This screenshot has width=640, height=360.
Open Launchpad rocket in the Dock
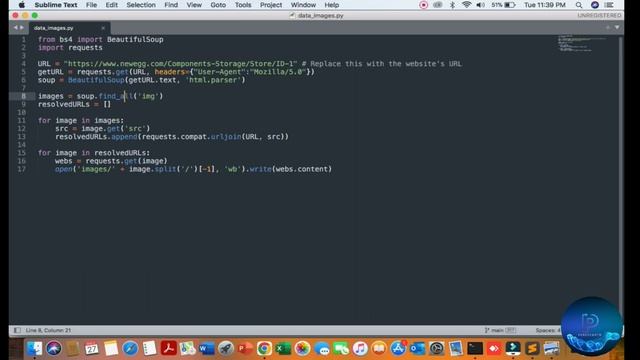point(226,348)
